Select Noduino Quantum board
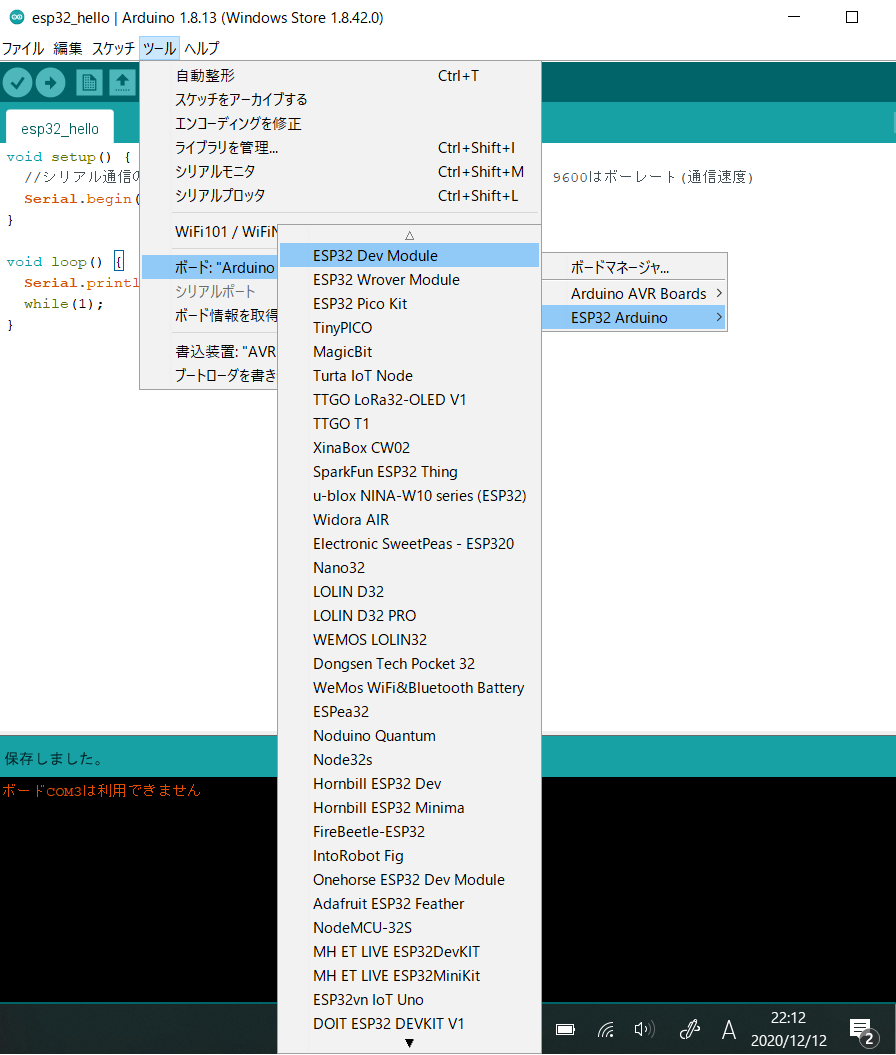 (x=409, y=735)
